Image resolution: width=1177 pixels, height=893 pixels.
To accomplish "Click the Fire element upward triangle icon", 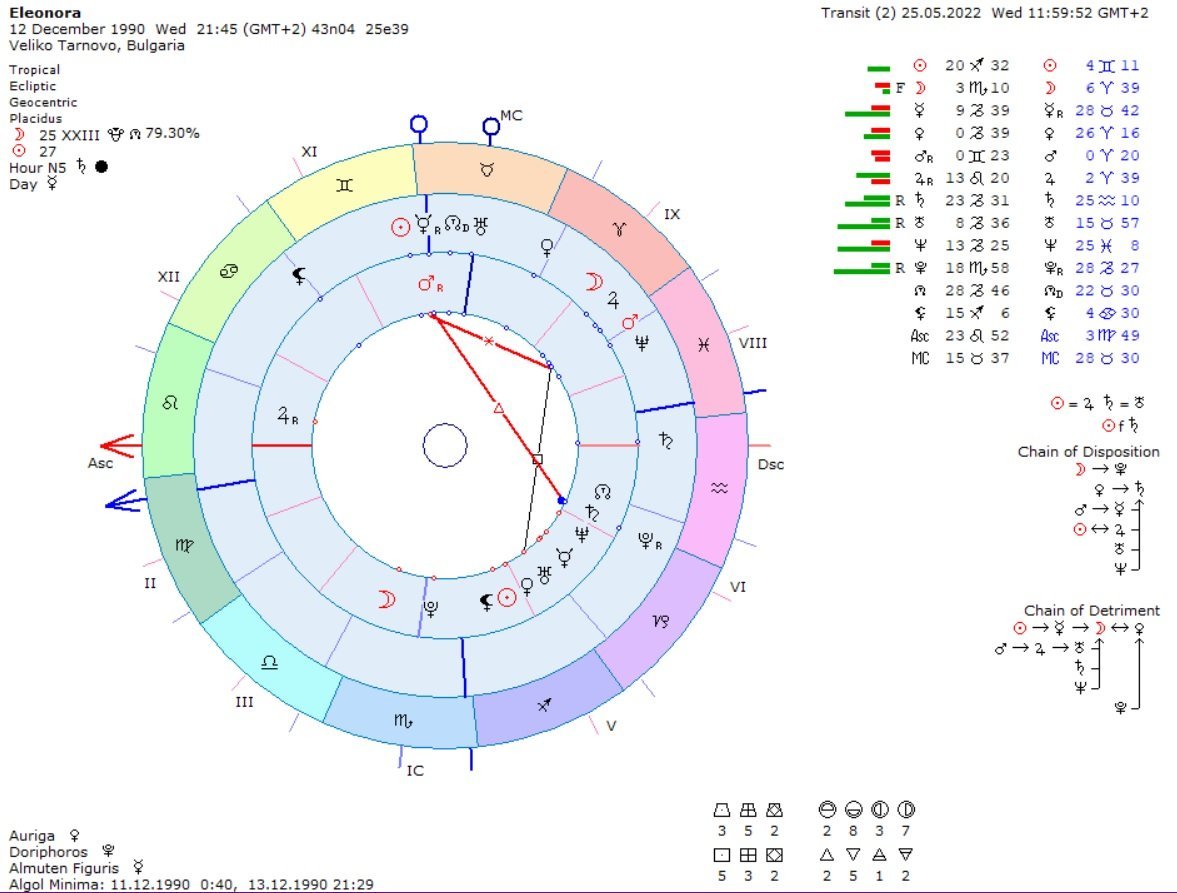I will tap(826, 854).
